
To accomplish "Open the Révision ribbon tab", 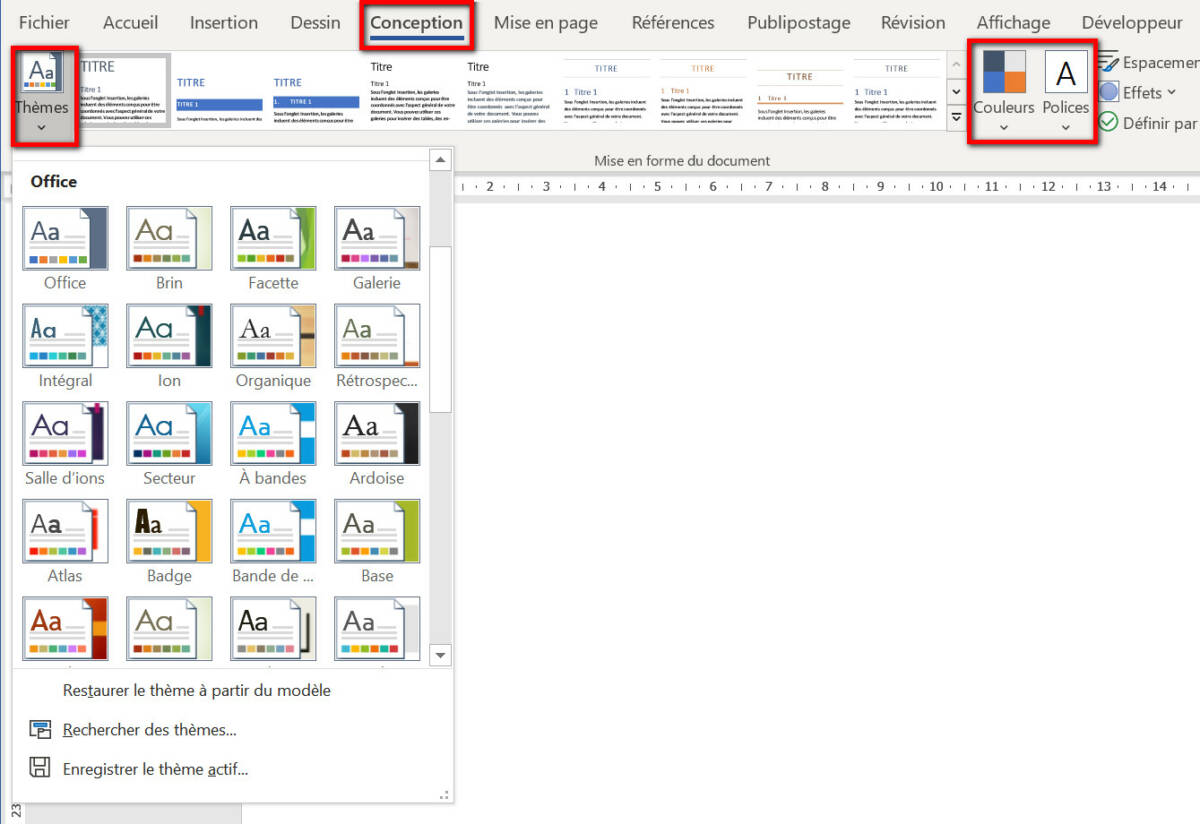I will click(x=912, y=22).
